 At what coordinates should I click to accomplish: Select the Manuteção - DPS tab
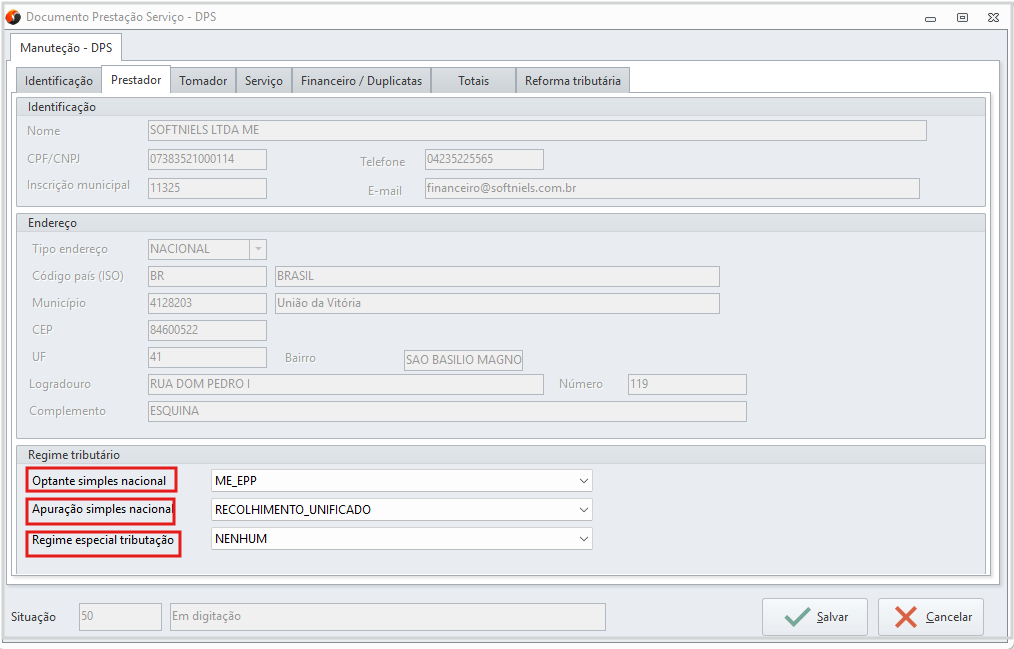(x=66, y=48)
